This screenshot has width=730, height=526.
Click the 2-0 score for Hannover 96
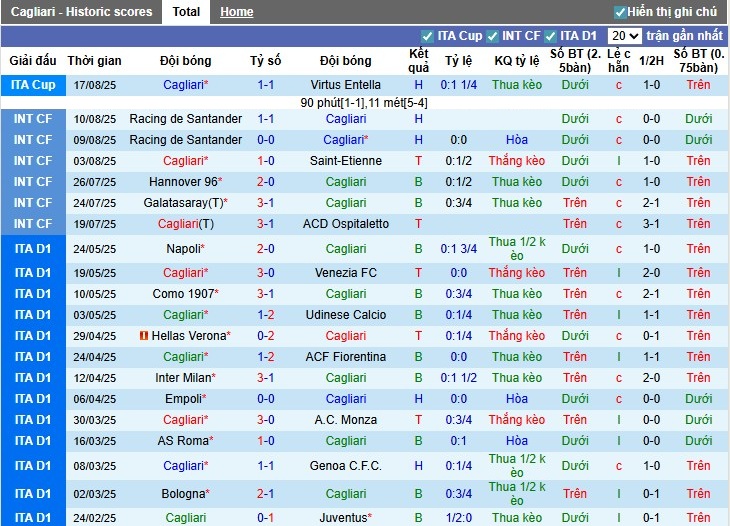tap(266, 182)
